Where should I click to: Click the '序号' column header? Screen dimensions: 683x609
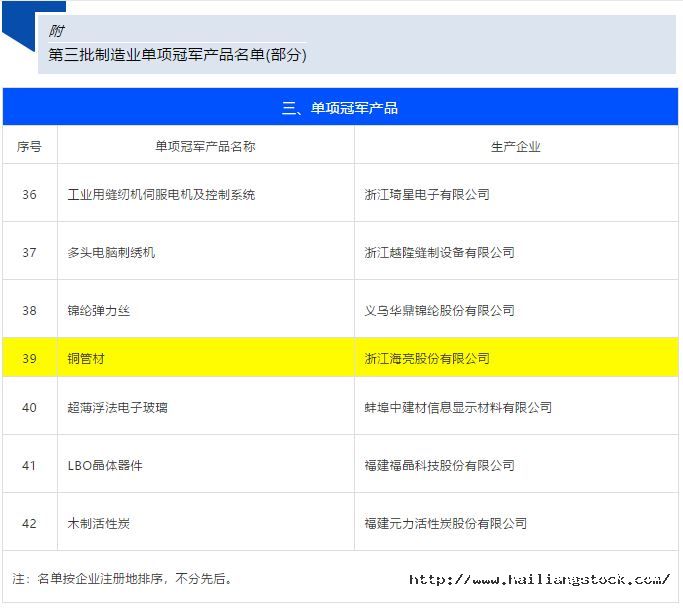coord(29,146)
